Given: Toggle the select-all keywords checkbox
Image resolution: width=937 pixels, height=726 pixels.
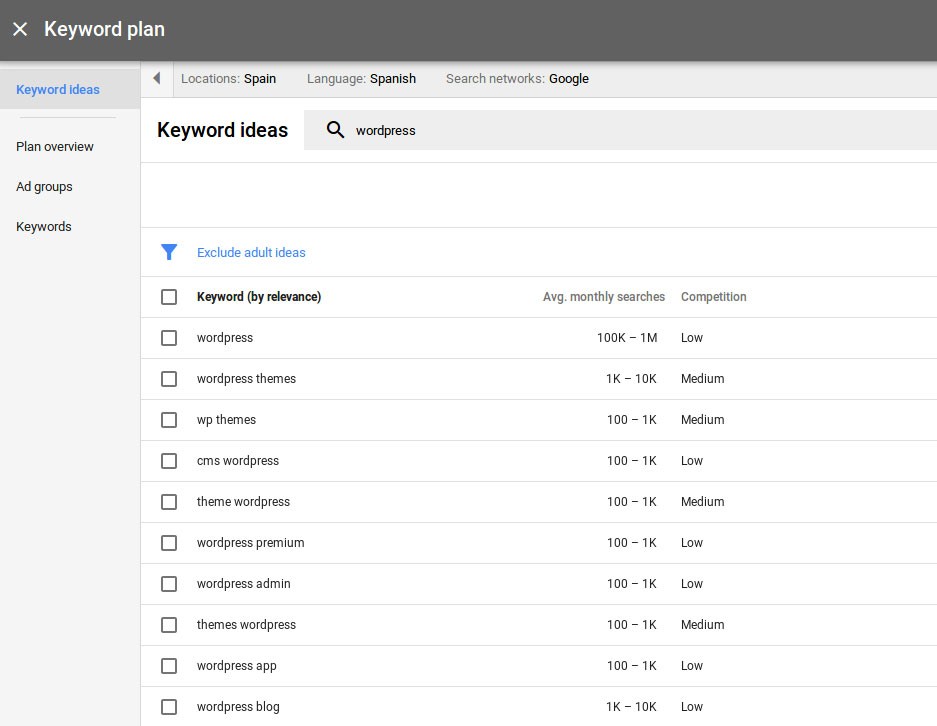Looking at the screenshot, I should point(169,297).
